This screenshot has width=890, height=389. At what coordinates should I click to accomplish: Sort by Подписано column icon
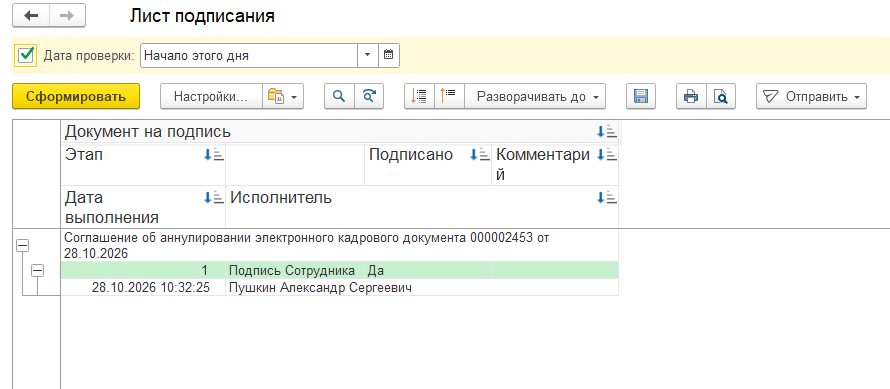[x=480, y=154]
